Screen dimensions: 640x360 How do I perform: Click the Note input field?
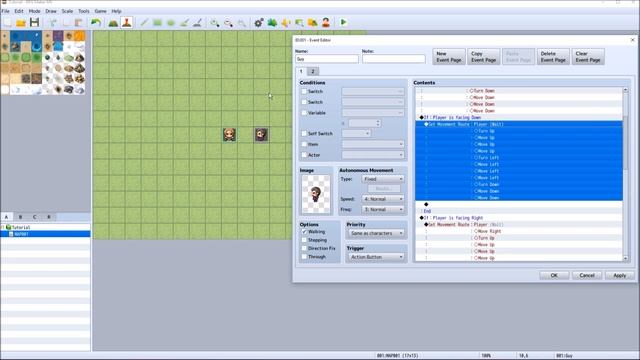click(x=393, y=59)
